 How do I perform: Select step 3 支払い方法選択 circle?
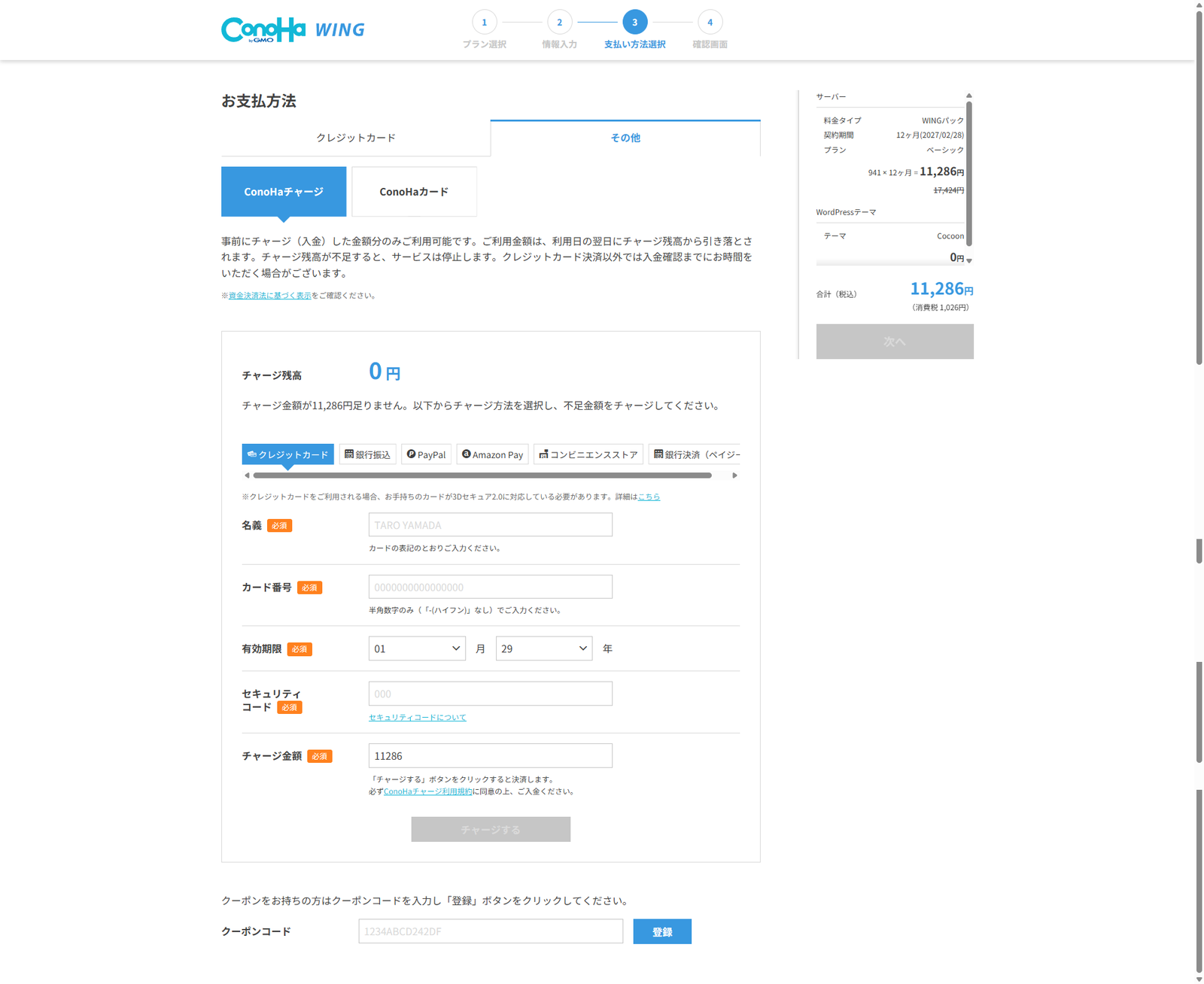tap(635, 22)
